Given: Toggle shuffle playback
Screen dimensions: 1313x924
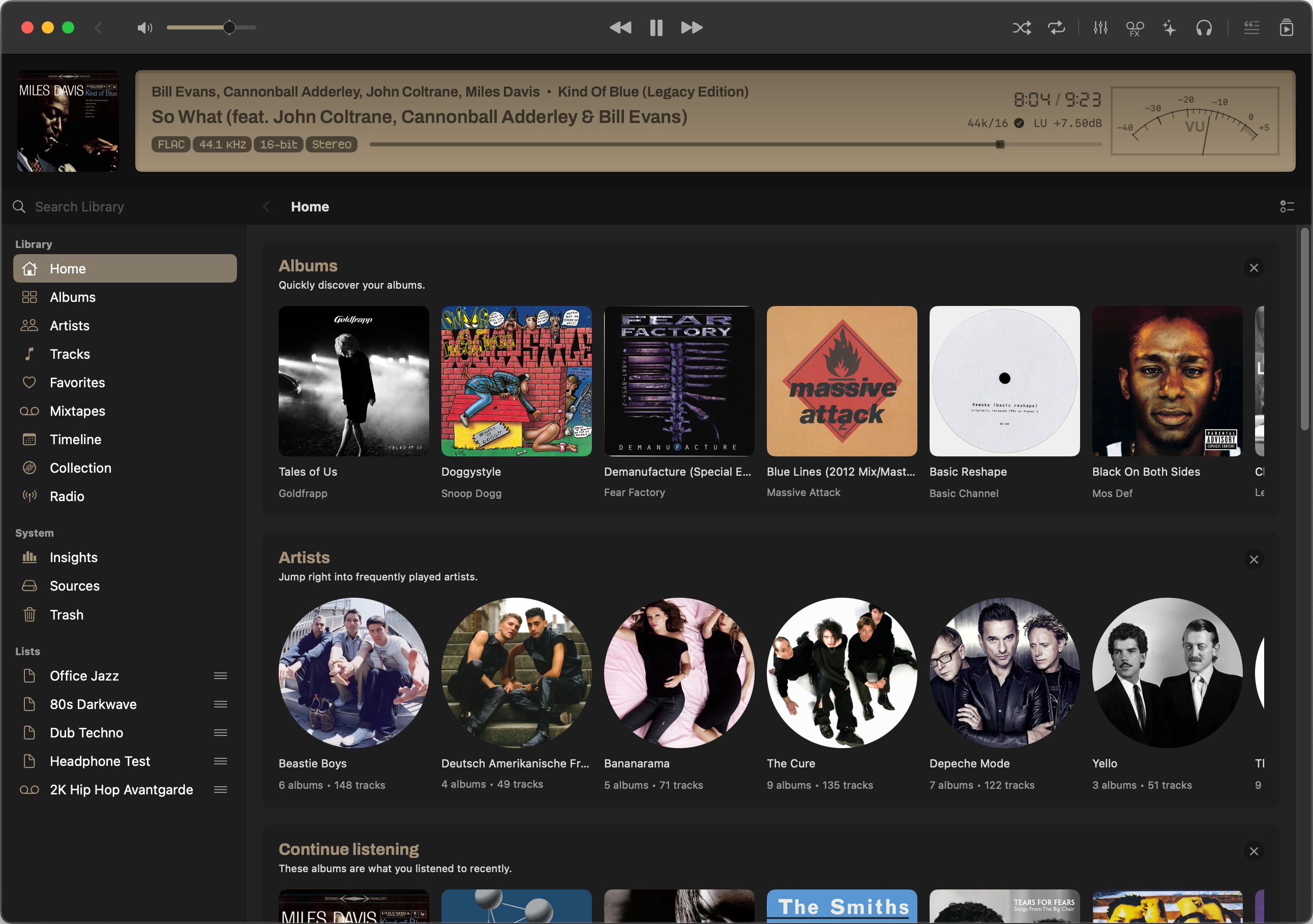Looking at the screenshot, I should click(x=1021, y=27).
